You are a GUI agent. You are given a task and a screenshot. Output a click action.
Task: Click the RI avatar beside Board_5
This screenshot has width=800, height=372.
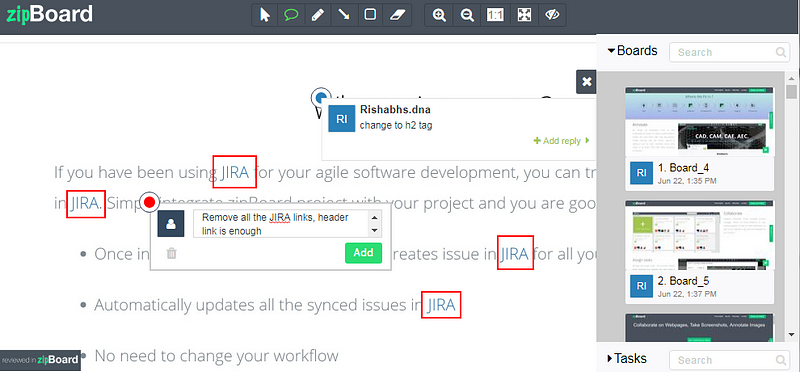[x=641, y=286]
